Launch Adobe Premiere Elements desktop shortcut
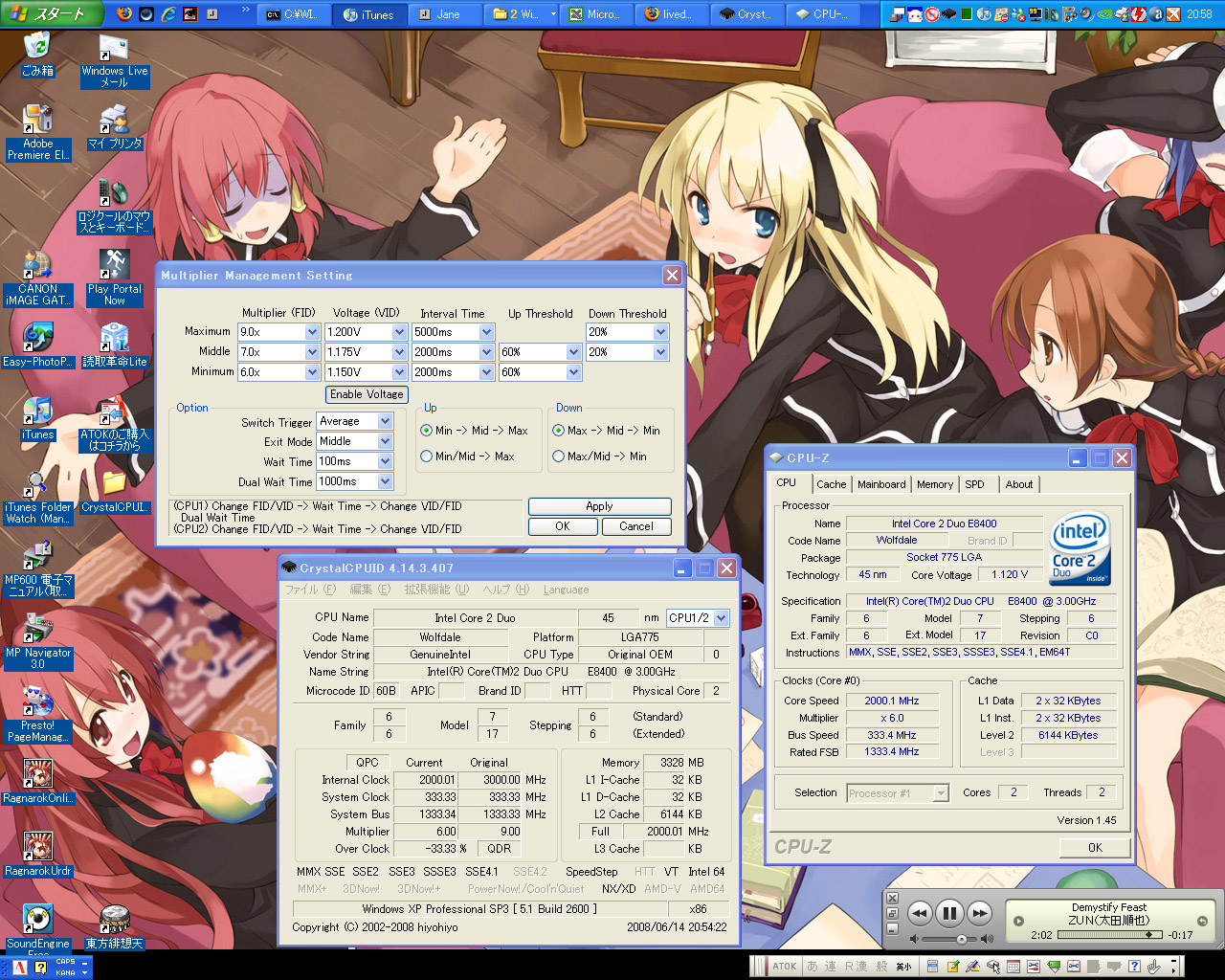Screen dimensions: 1225x980 tap(37, 132)
